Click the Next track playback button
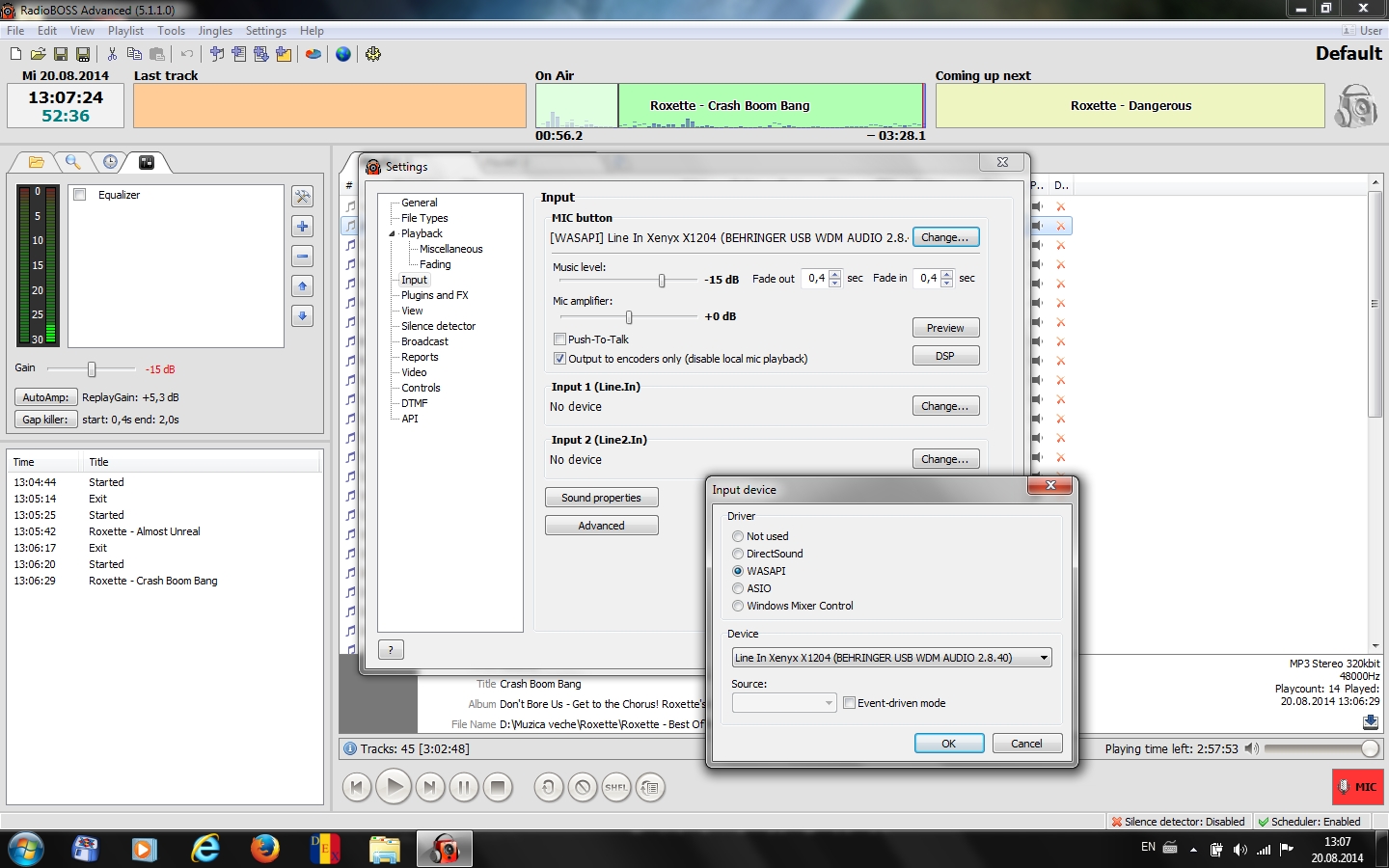 pyautogui.click(x=430, y=787)
